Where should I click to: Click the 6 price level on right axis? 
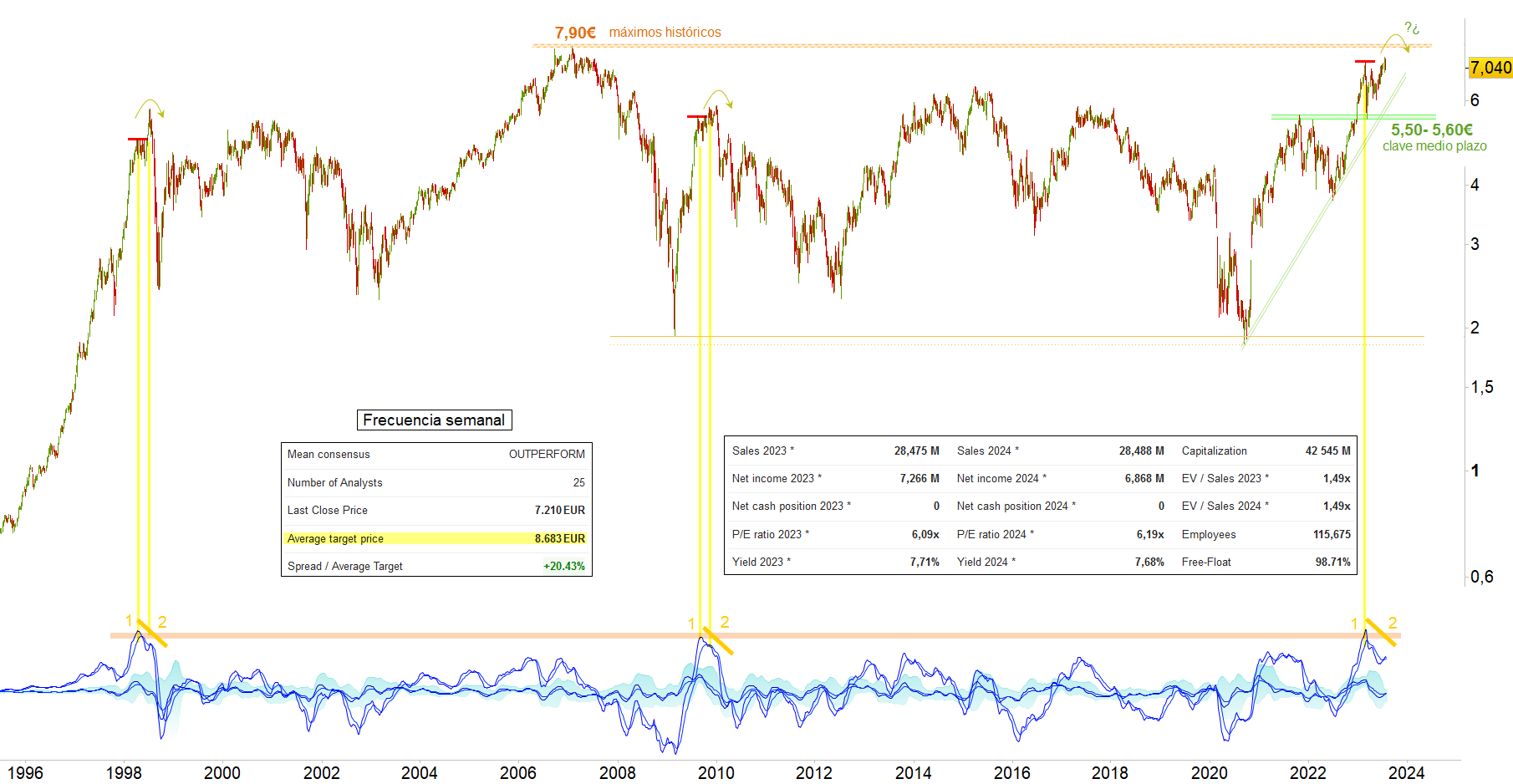coord(1475,100)
